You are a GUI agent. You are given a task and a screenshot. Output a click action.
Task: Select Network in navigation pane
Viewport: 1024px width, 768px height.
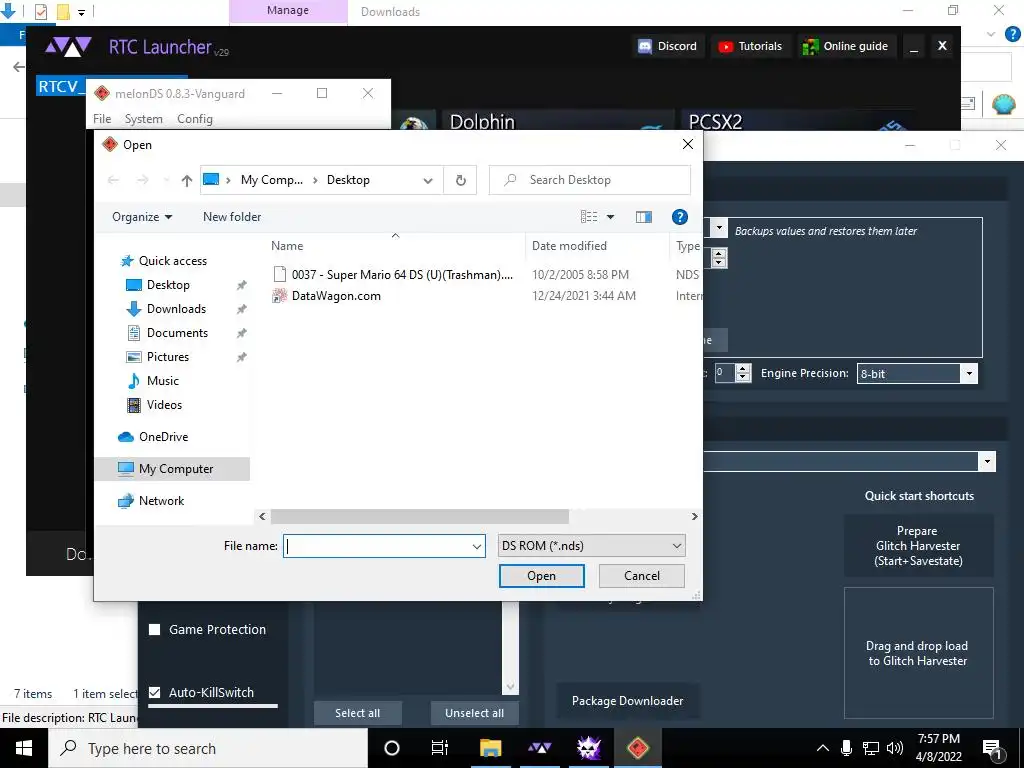click(161, 501)
